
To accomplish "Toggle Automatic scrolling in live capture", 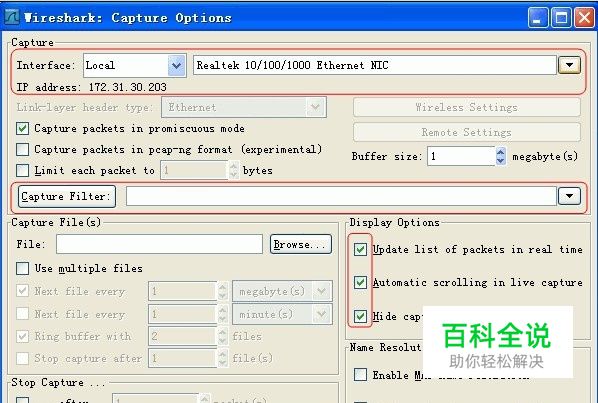I will (360, 283).
